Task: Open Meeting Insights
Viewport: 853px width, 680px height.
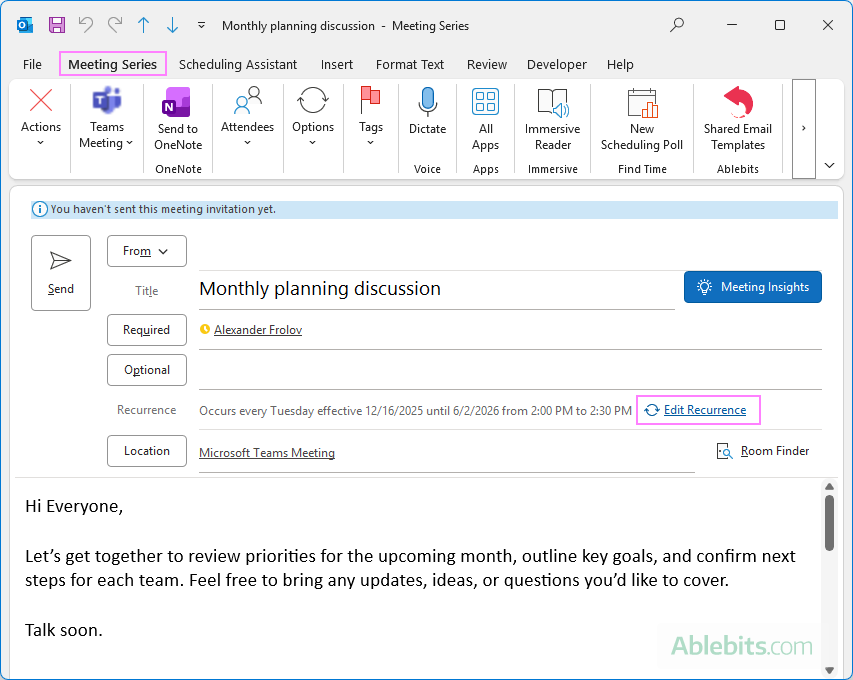Action: (x=752, y=287)
